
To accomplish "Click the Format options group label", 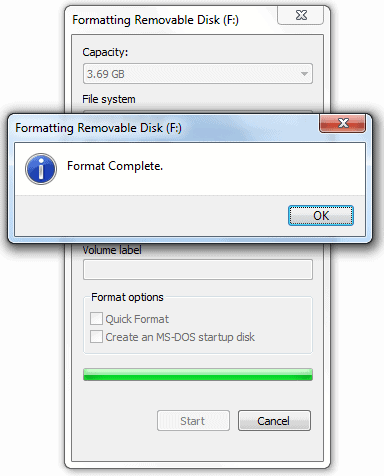I will [x=127, y=297].
